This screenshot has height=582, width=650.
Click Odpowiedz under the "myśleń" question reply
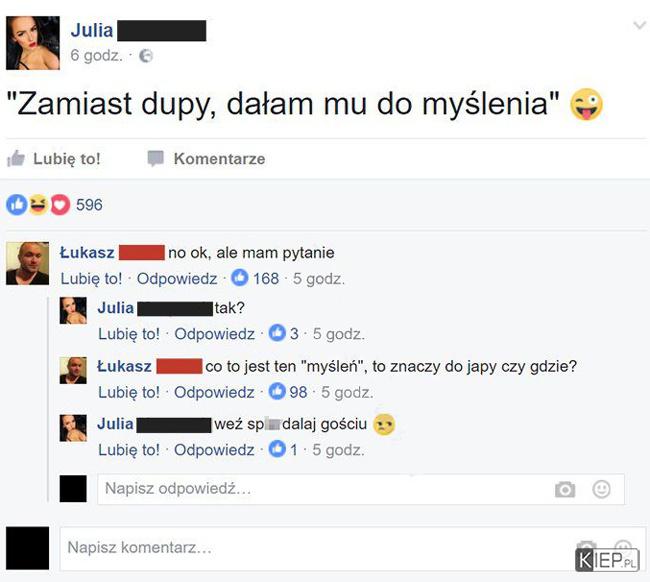[x=214, y=392]
